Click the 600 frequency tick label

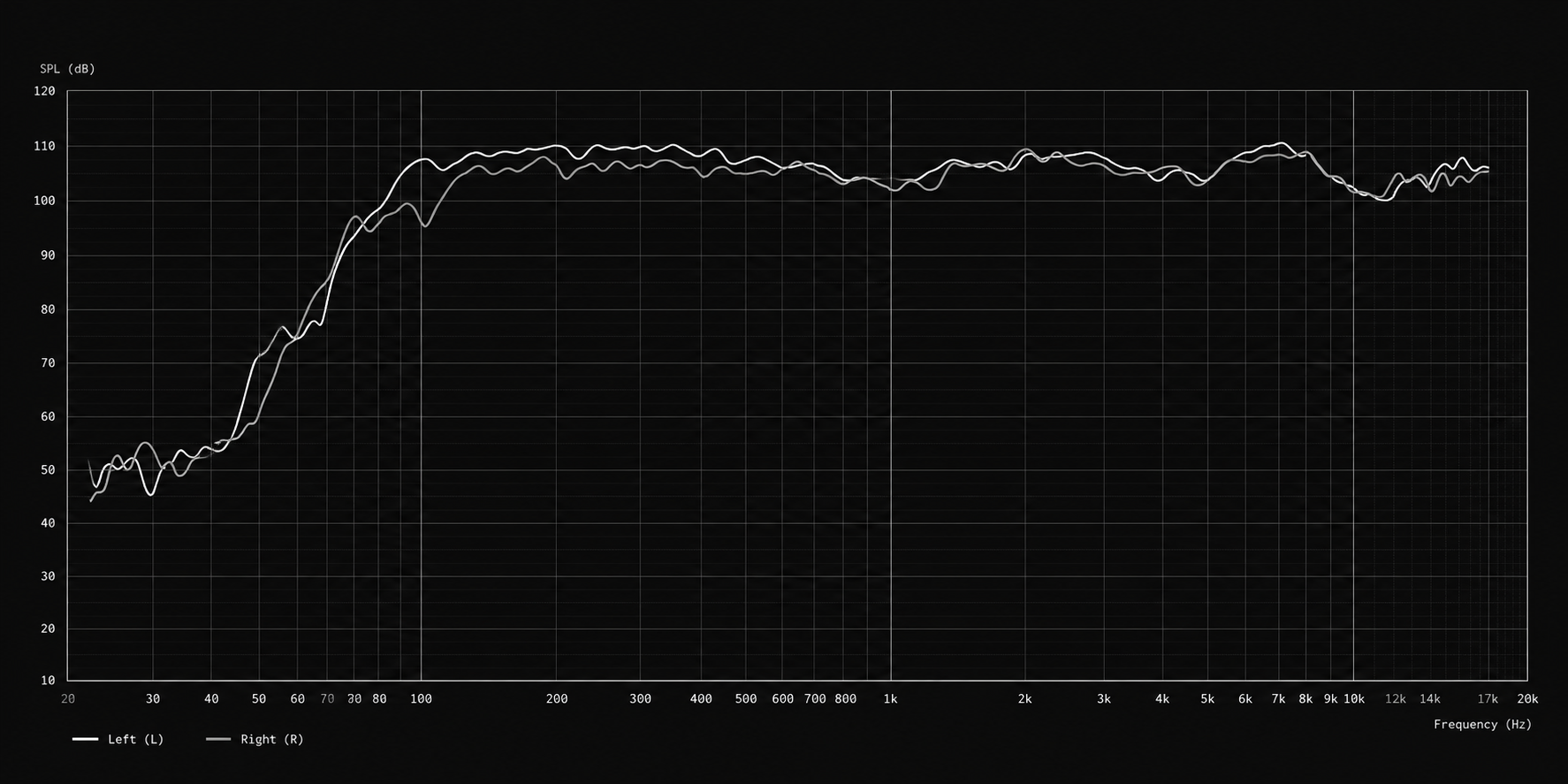[782, 699]
